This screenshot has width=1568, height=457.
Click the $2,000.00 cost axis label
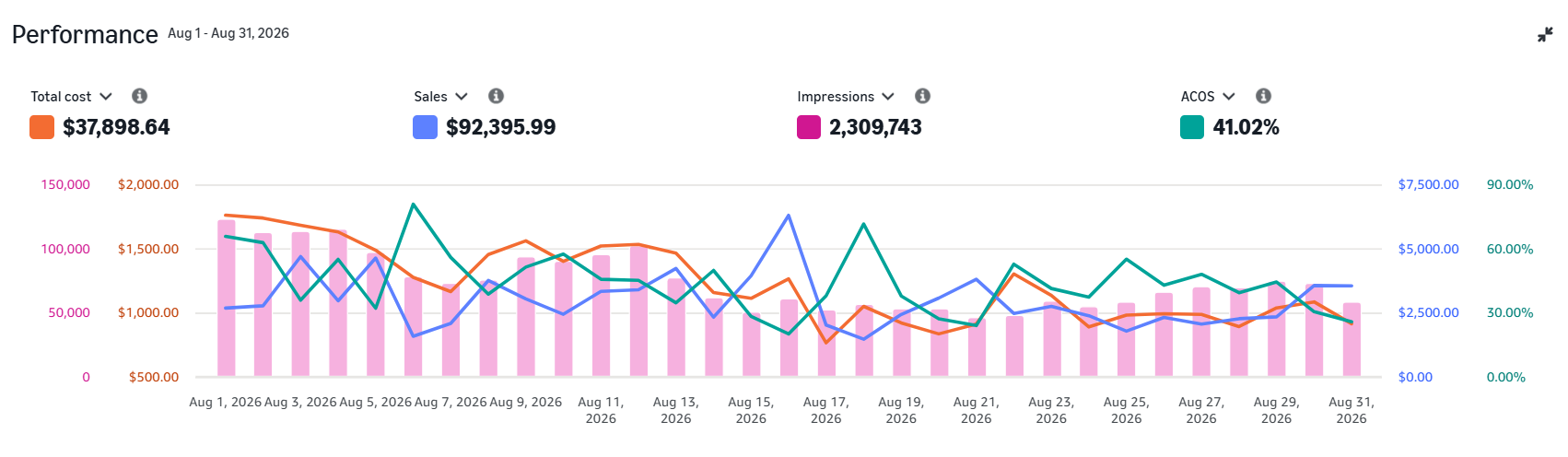[148, 185]
